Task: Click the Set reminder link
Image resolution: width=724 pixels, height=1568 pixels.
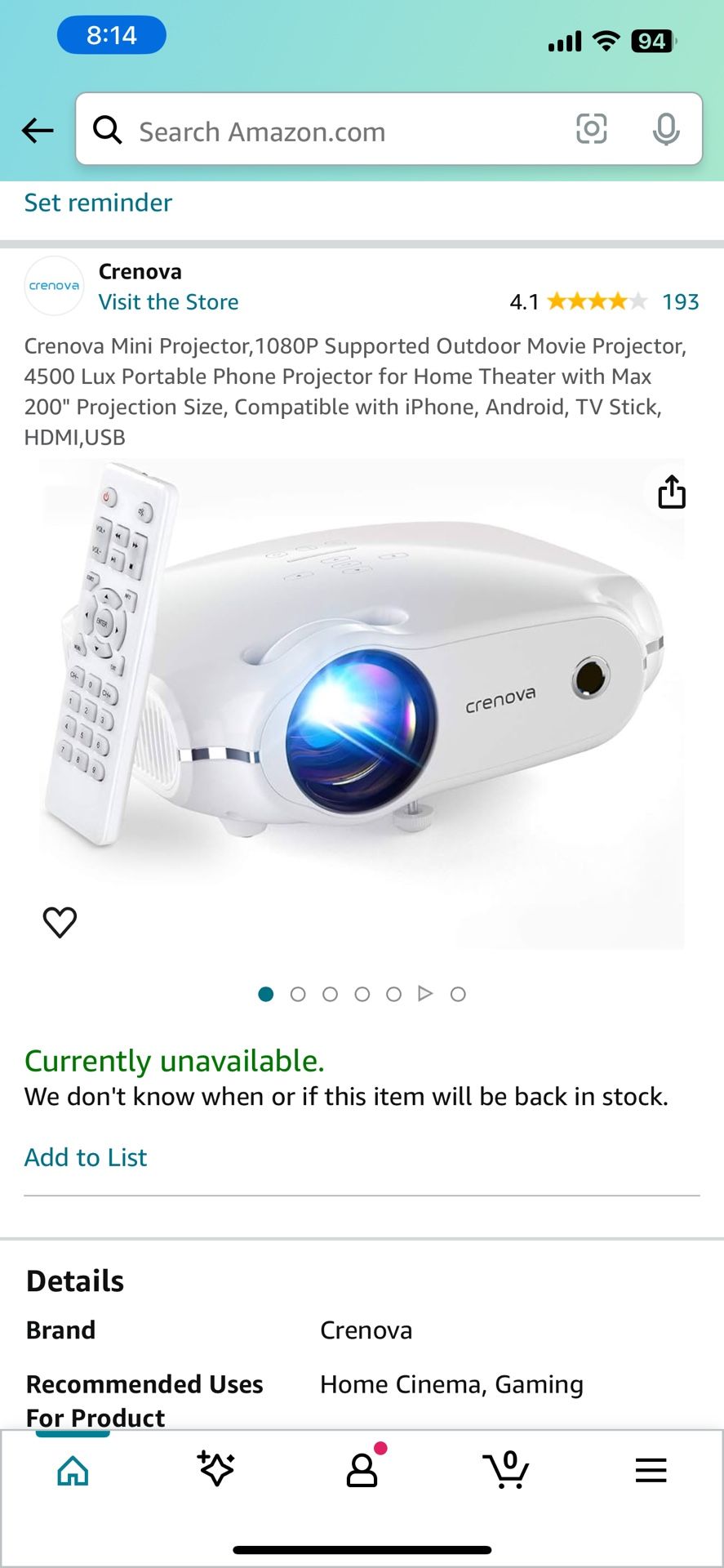Action: tap(98, 203)
